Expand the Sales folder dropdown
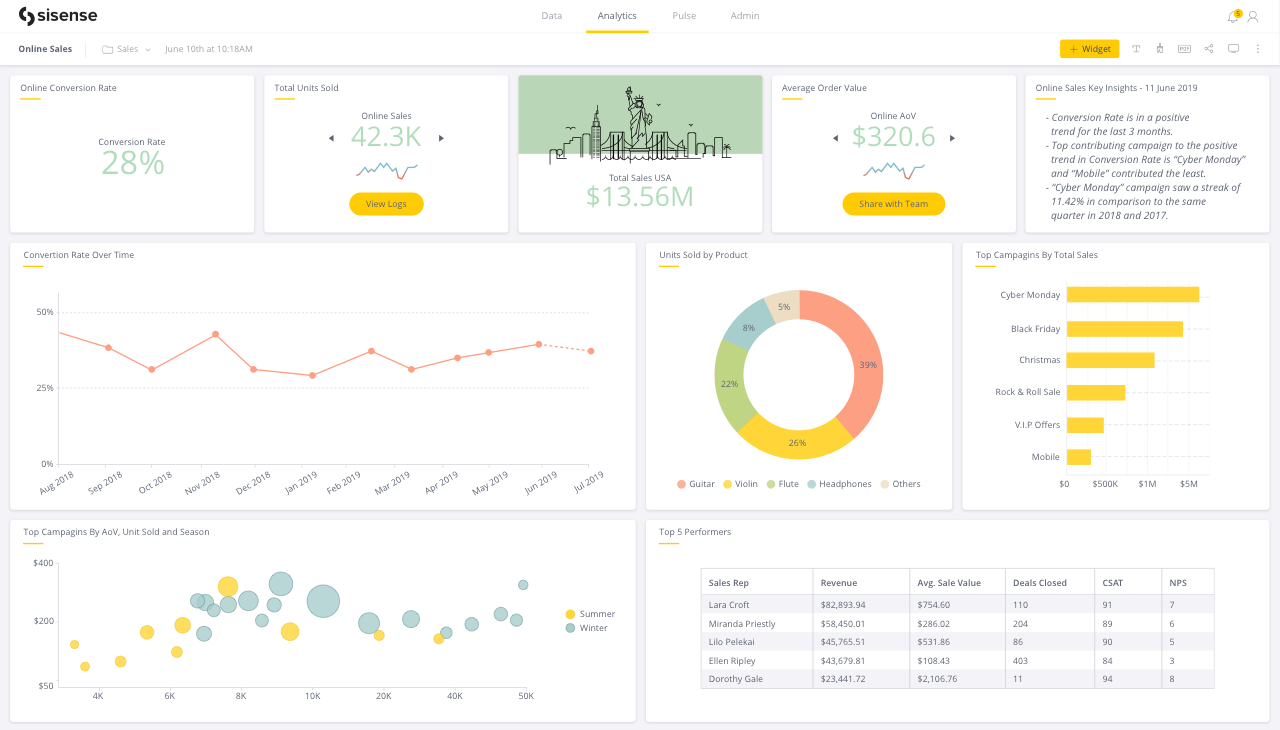Screen dimensions: 1280x730 [126, 49]
